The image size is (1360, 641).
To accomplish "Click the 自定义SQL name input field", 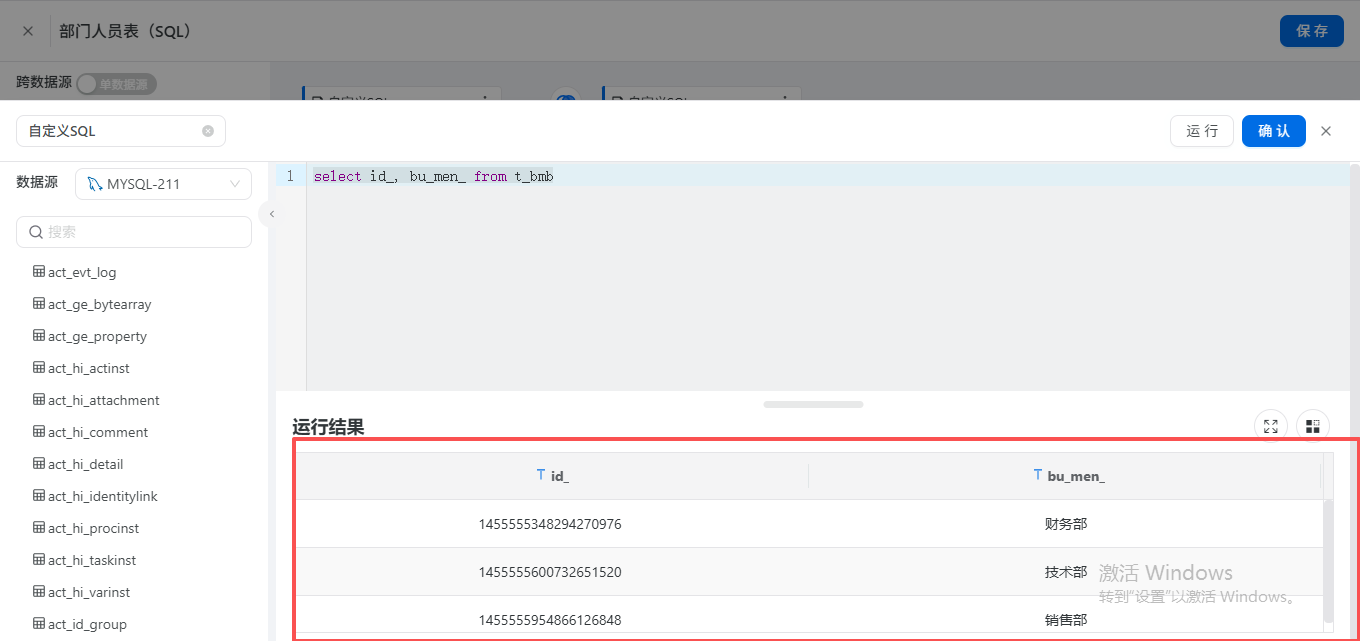I will (x=121, y=131).
